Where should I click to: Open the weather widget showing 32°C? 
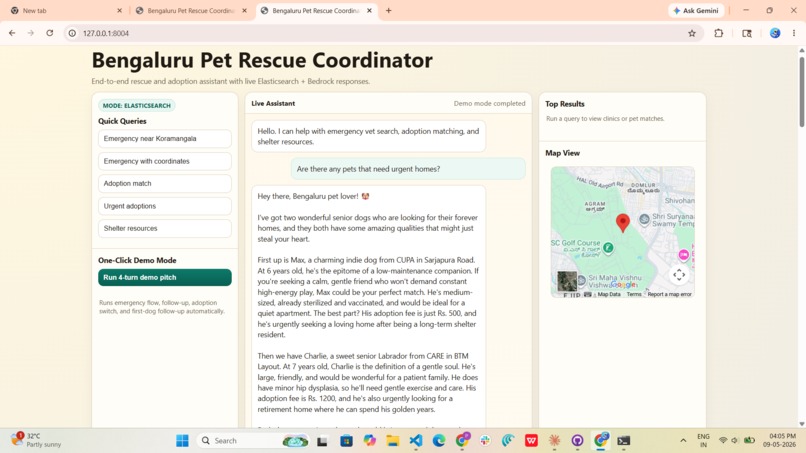tap(36, 440)
